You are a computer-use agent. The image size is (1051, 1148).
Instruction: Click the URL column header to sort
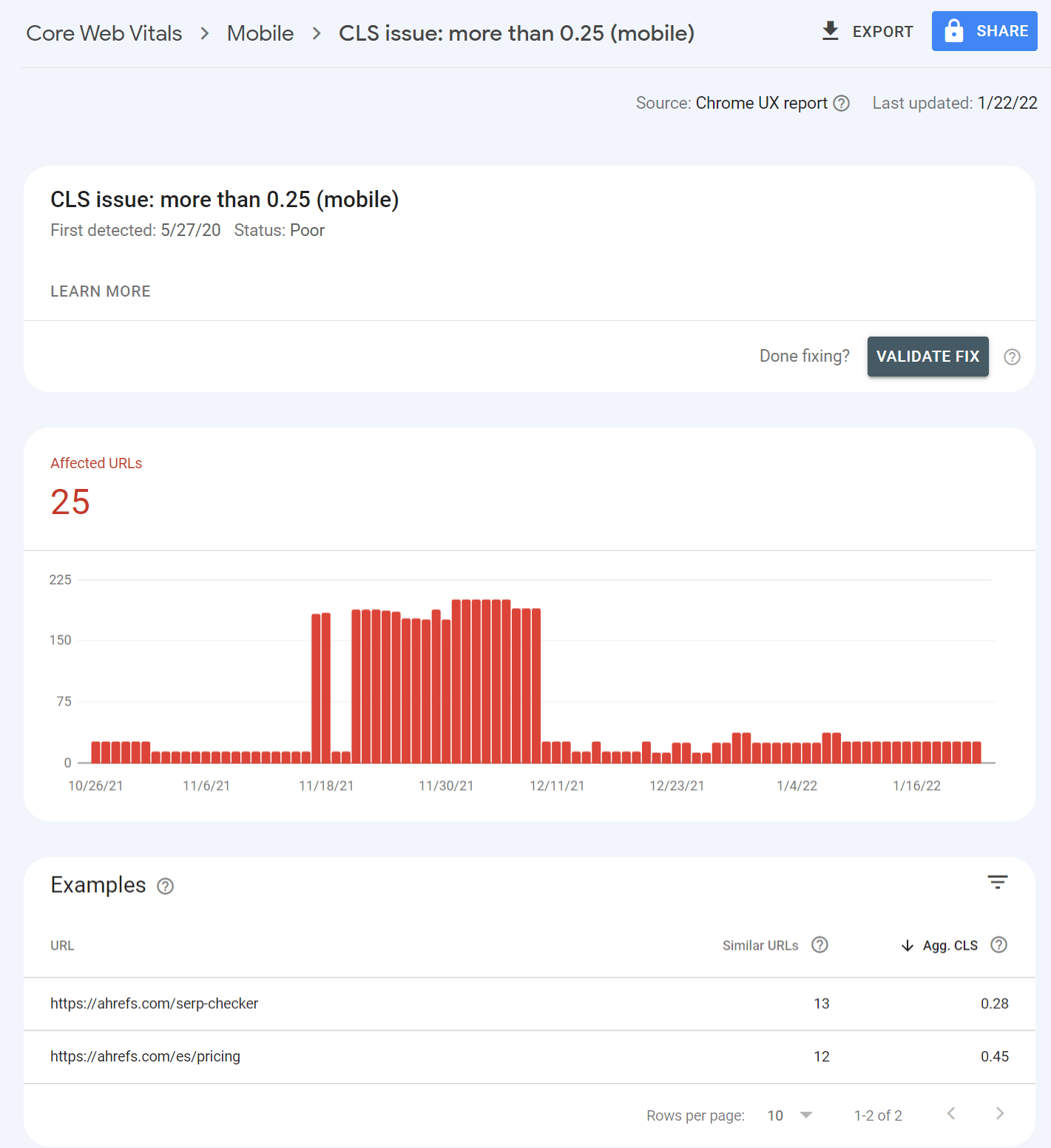62,945
